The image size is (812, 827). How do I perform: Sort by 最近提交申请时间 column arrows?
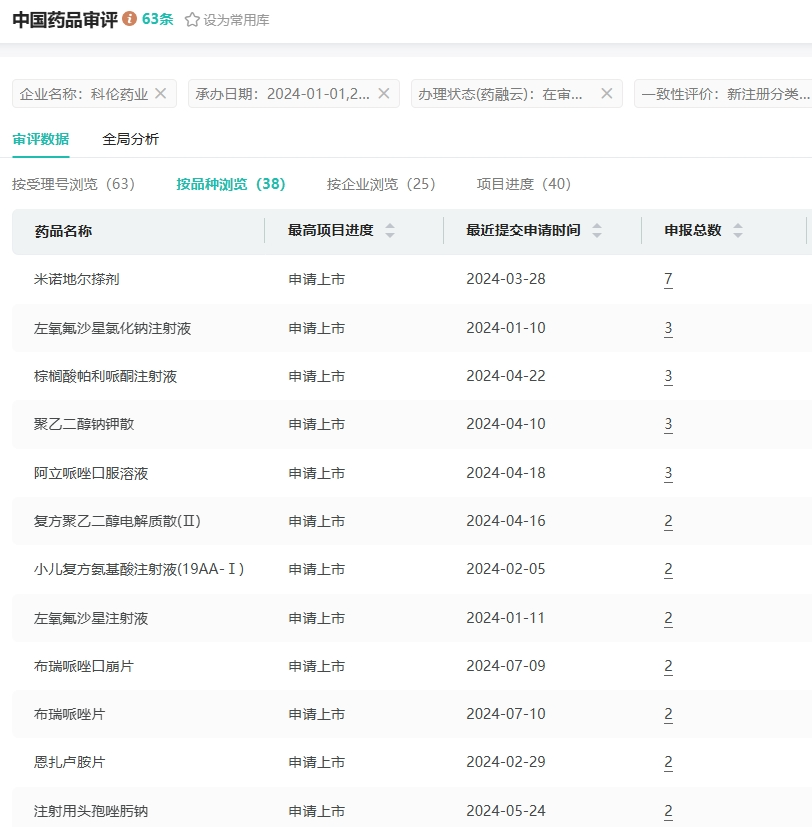tap(597, 231)
